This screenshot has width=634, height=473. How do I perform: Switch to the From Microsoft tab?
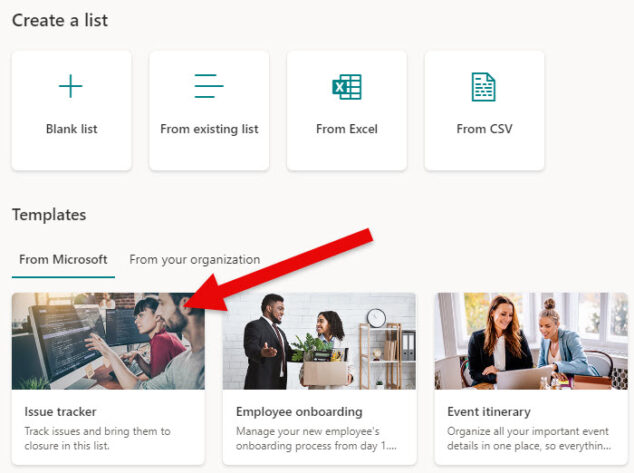coord(63,260)
